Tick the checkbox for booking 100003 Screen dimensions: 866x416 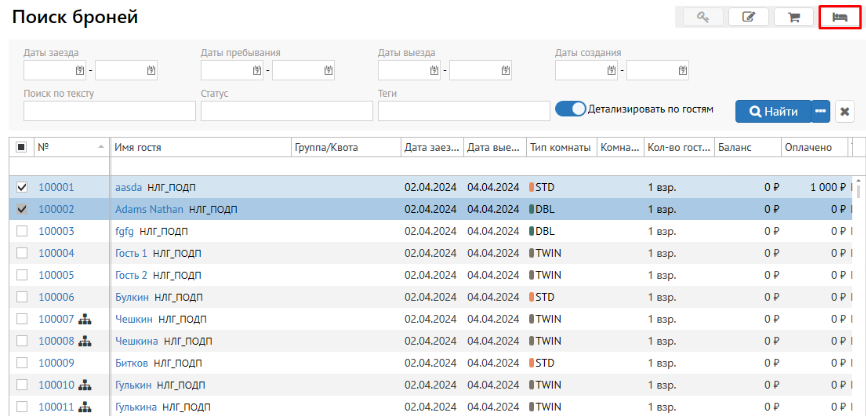click(x=22, y=231)
